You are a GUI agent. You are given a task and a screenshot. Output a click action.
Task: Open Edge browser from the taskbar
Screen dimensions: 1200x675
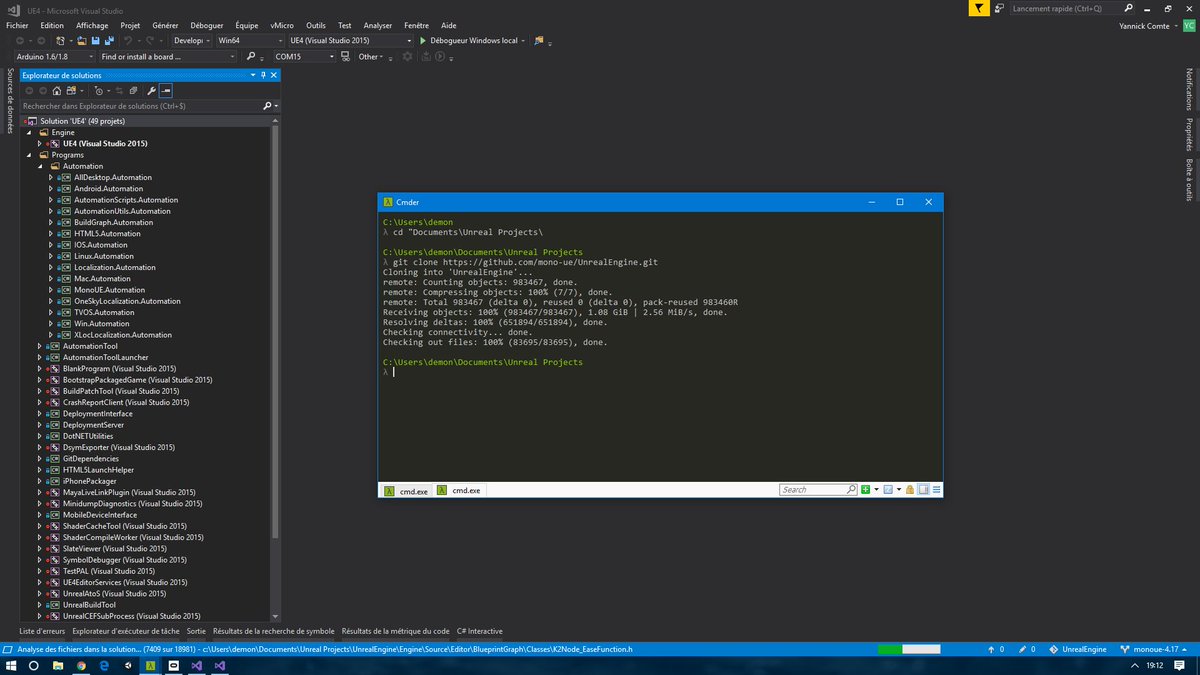tap(104, 666)
